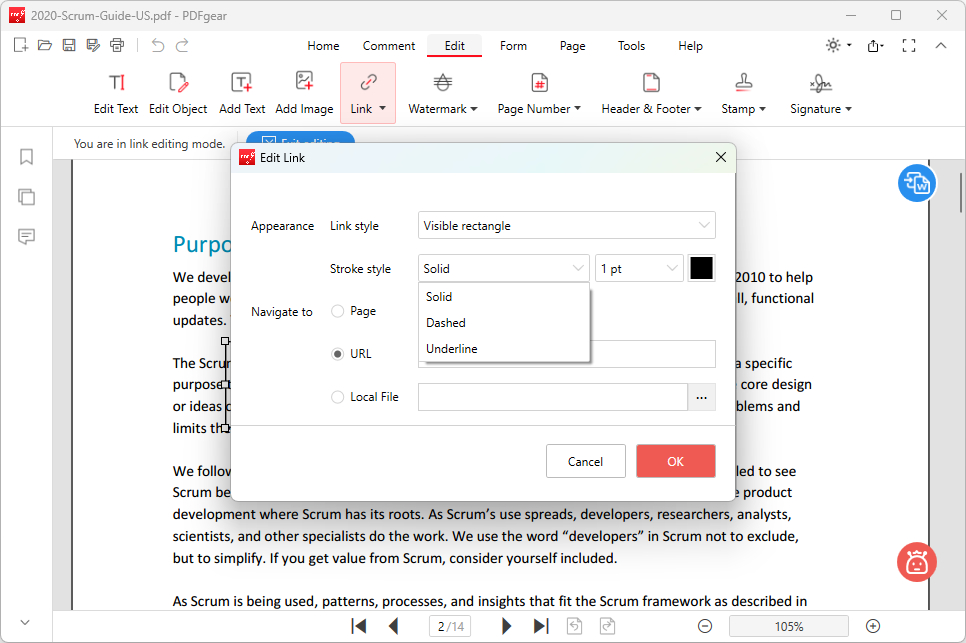Choose Dashed from stroke style list

(x=446, y=323)
